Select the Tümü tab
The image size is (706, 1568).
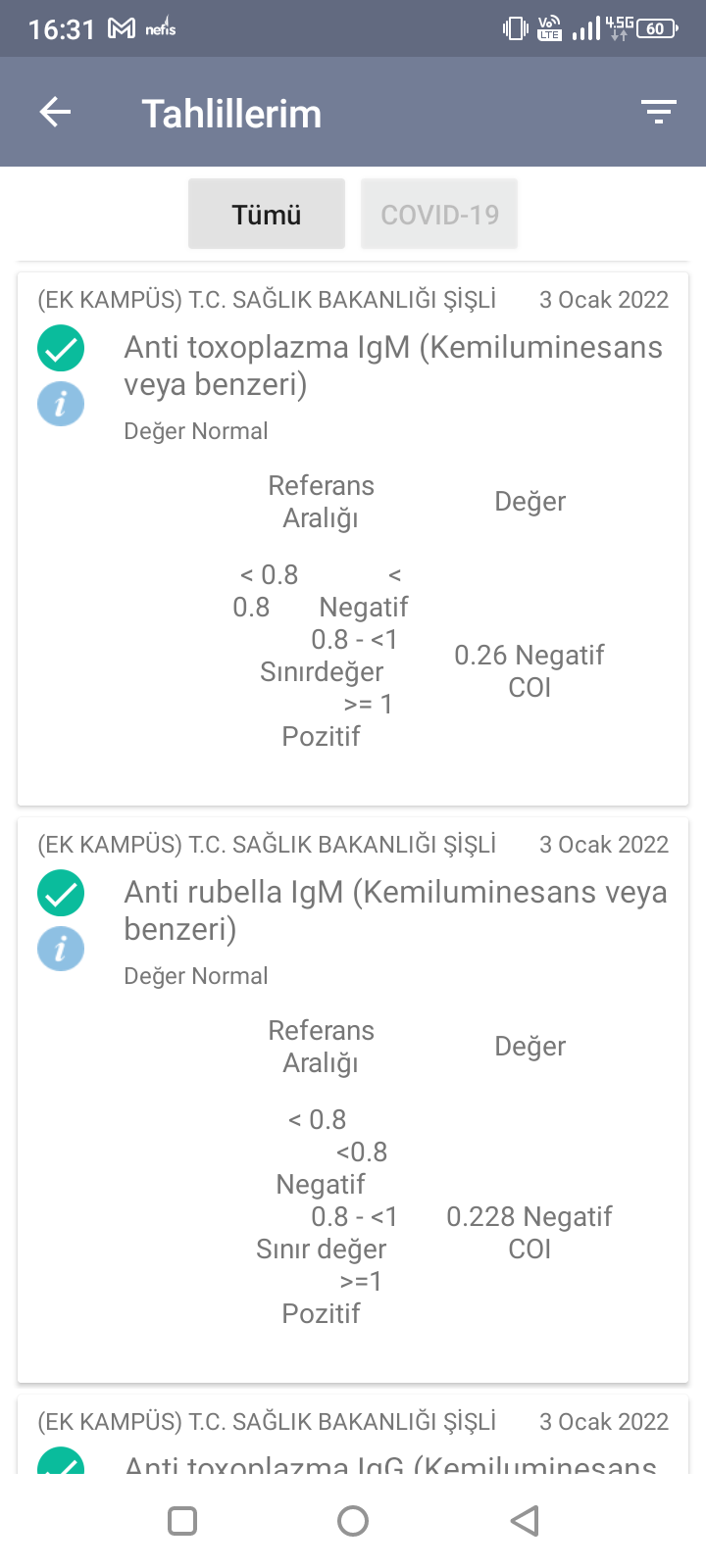pyautogui.click(x=267, y=214)
